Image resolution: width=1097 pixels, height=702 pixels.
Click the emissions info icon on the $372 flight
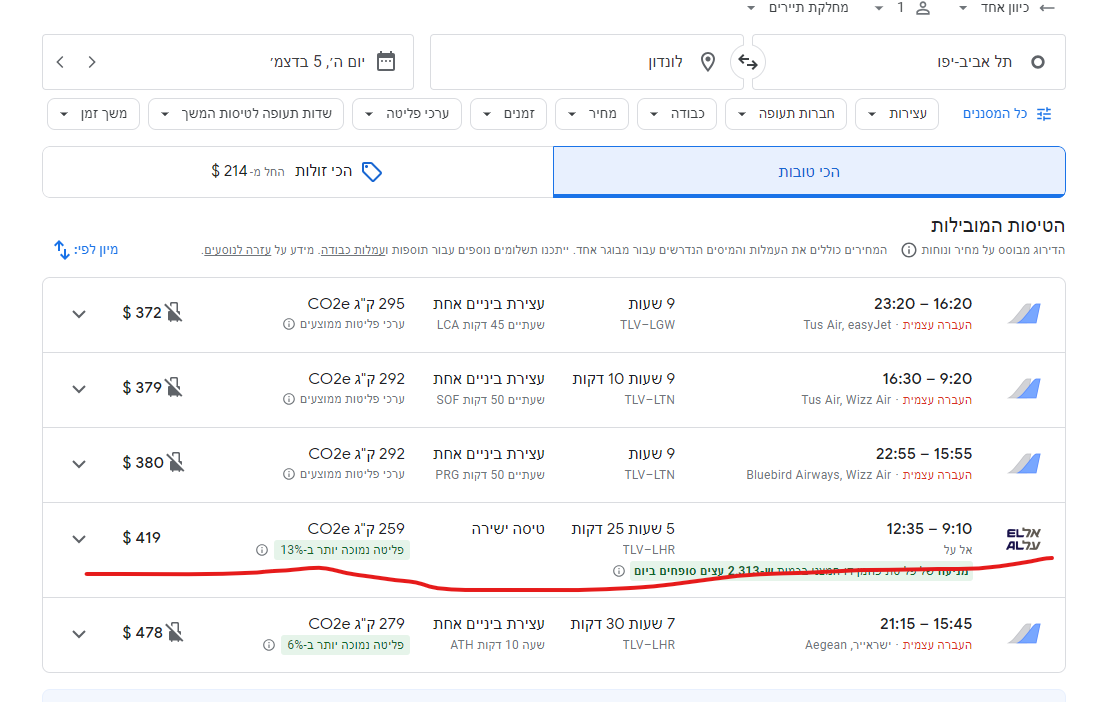click(x=289, y=324)
